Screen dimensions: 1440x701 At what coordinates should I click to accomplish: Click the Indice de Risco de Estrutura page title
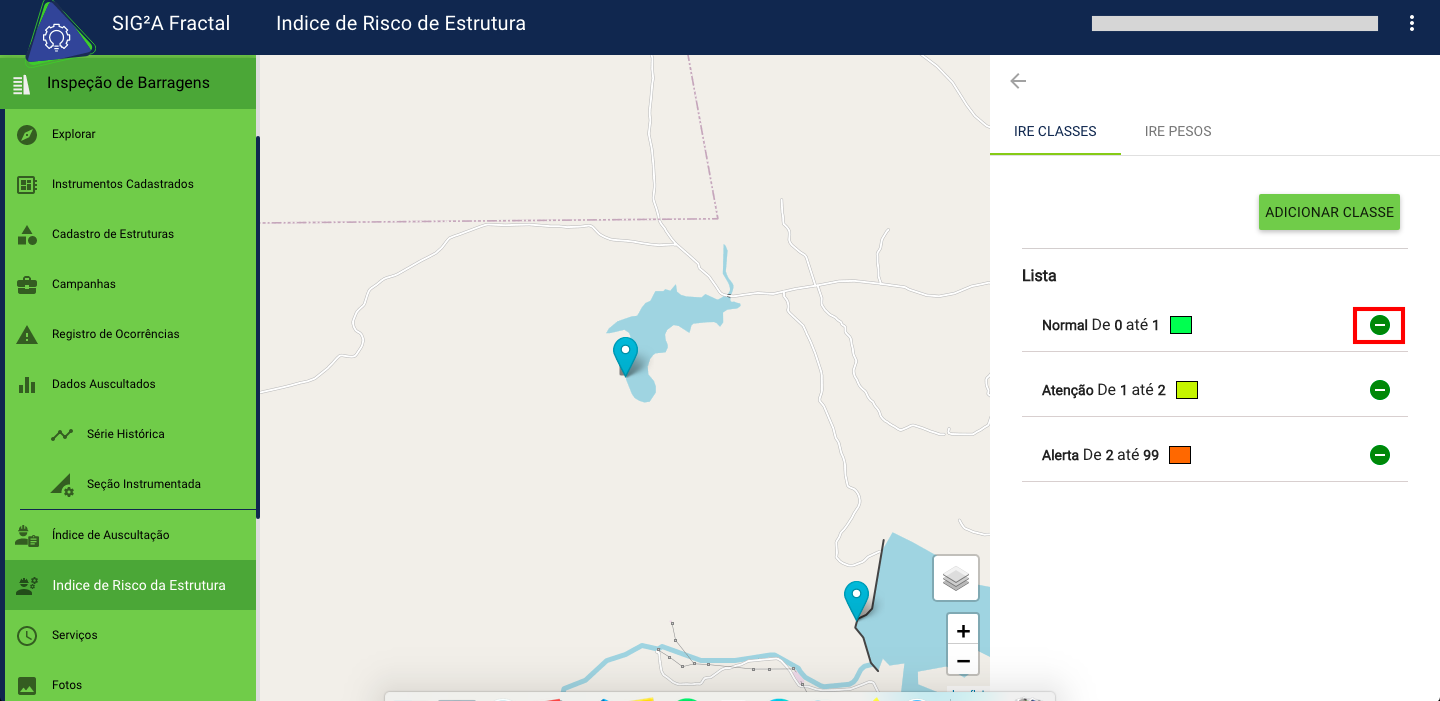click(401, 23)
